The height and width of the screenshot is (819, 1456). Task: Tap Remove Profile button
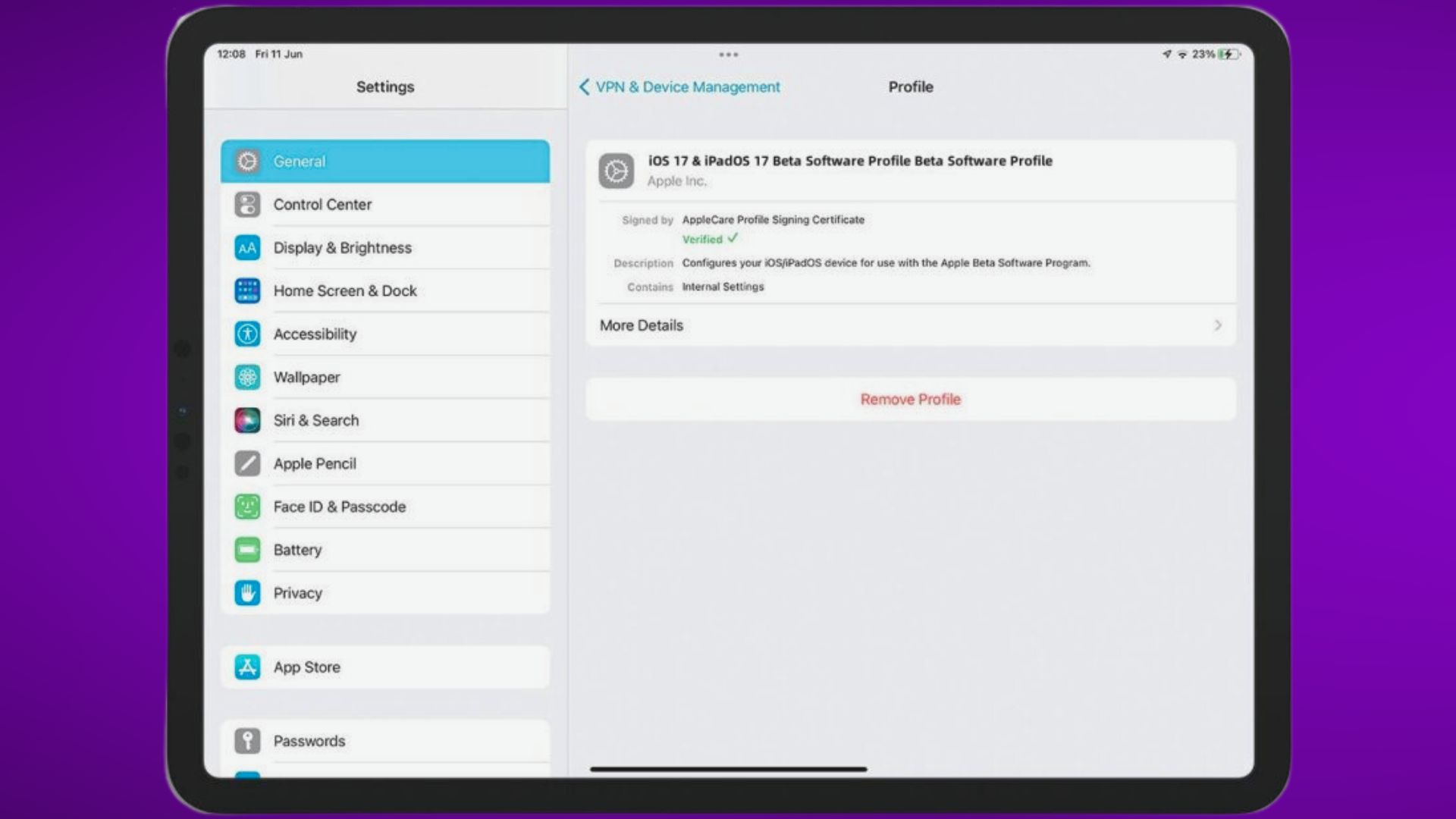(x=911, y=400)
